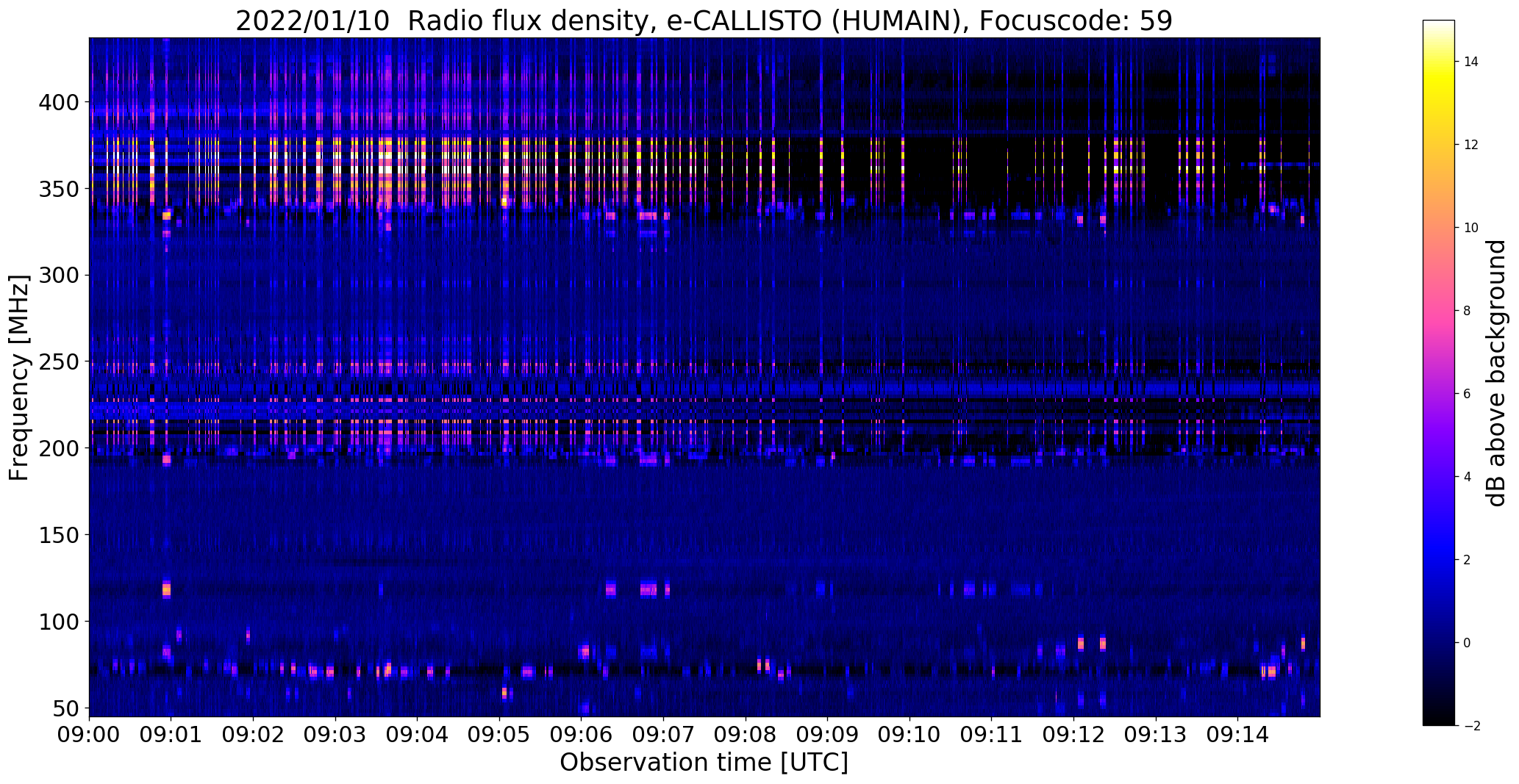Click the 09:09 time tick label
The height and width of the screenshot is (784, 1519).
pos(828,735)
